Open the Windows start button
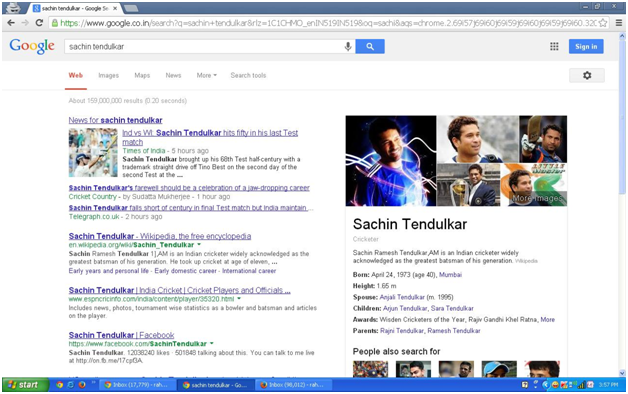The height and width of the screenshot is (394, 628). point(25,385)
